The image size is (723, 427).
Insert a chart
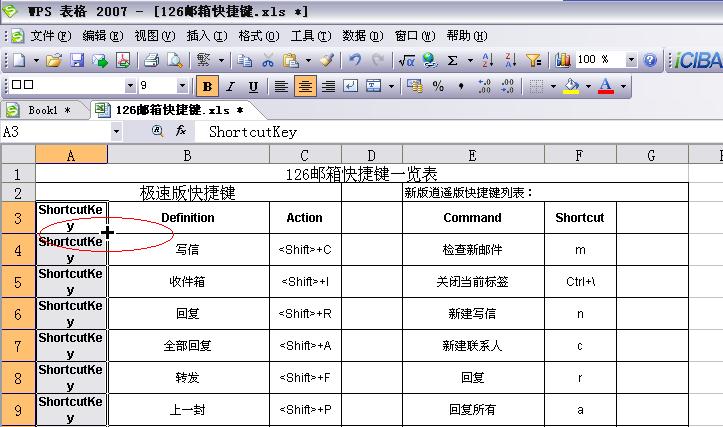pos(563,60)
